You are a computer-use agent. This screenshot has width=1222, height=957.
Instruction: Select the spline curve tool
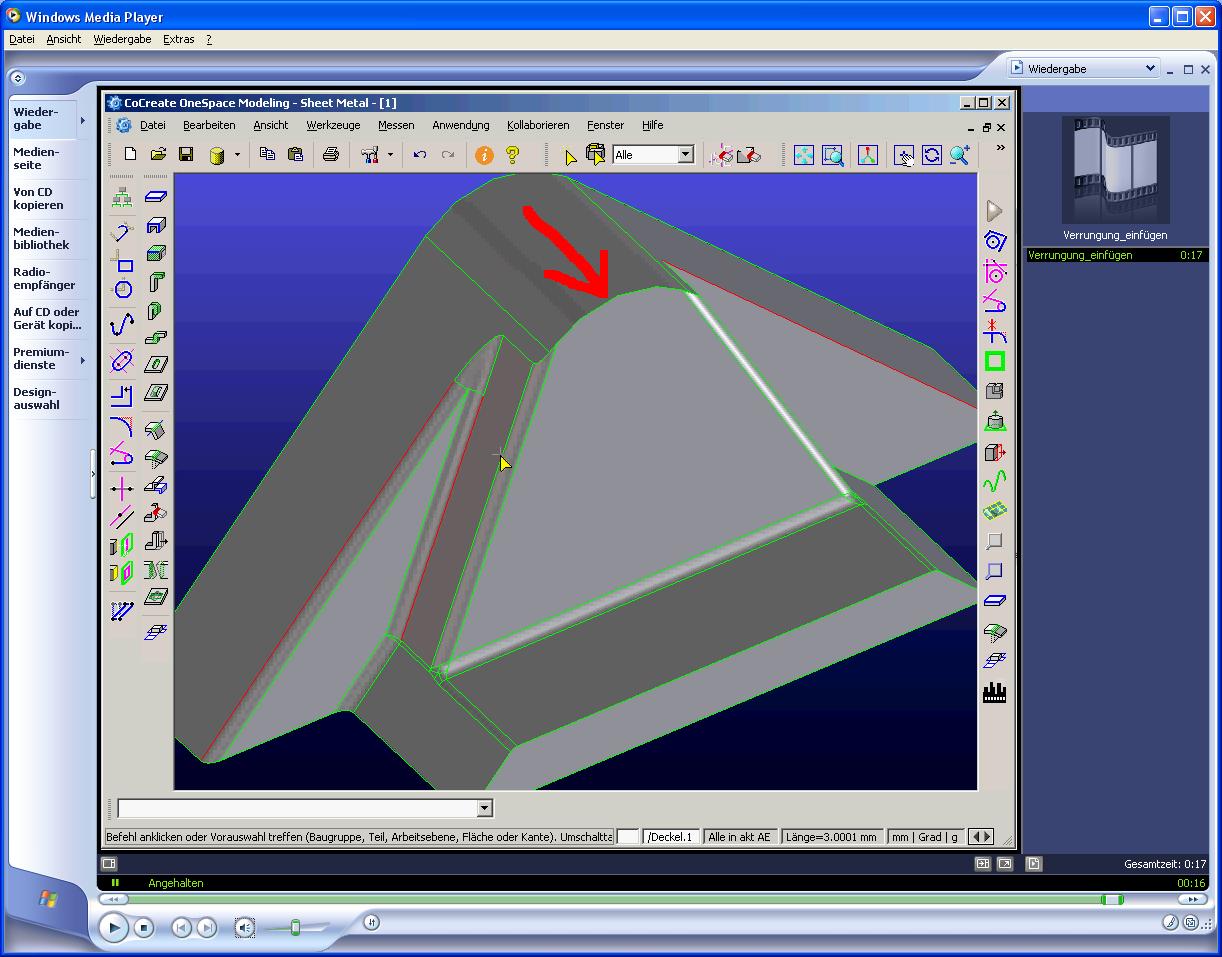point(122,326)
